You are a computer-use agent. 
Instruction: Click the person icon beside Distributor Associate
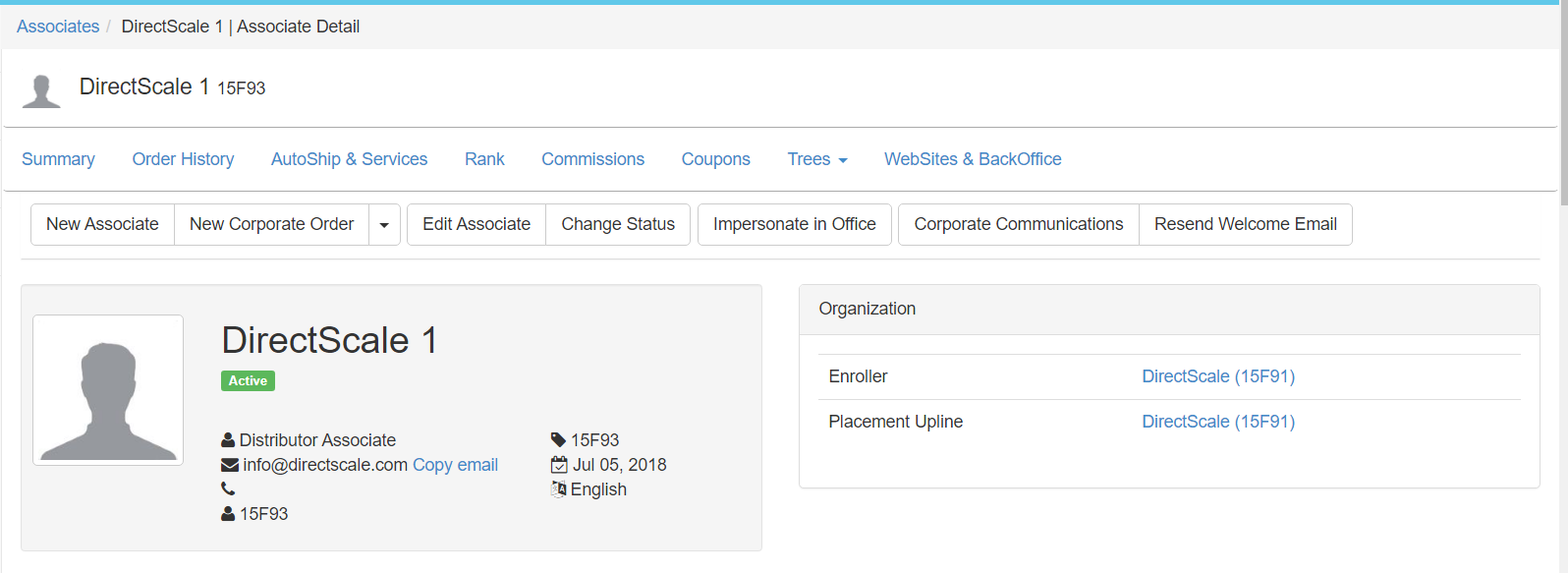[228, 440]
